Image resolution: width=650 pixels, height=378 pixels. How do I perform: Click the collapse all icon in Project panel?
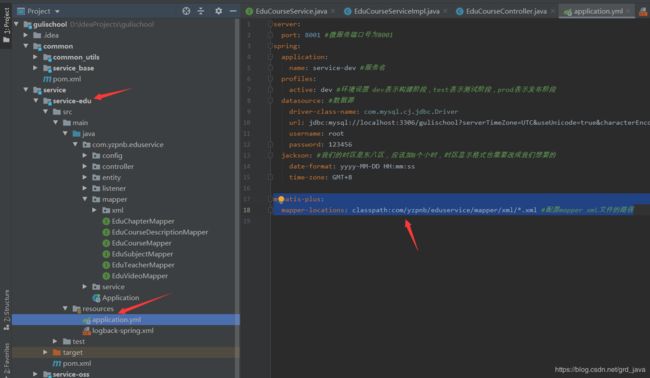(201, 11)
